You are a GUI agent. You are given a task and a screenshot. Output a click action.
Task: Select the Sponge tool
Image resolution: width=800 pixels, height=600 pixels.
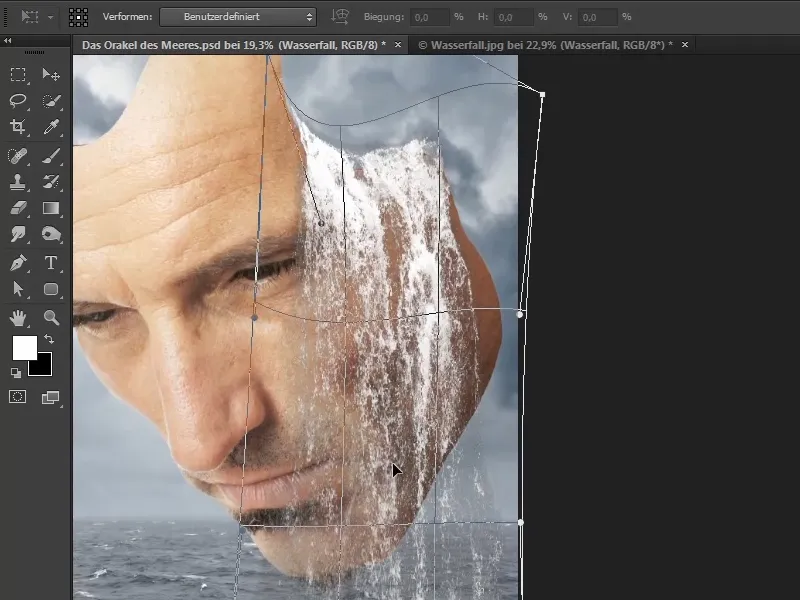51,234
